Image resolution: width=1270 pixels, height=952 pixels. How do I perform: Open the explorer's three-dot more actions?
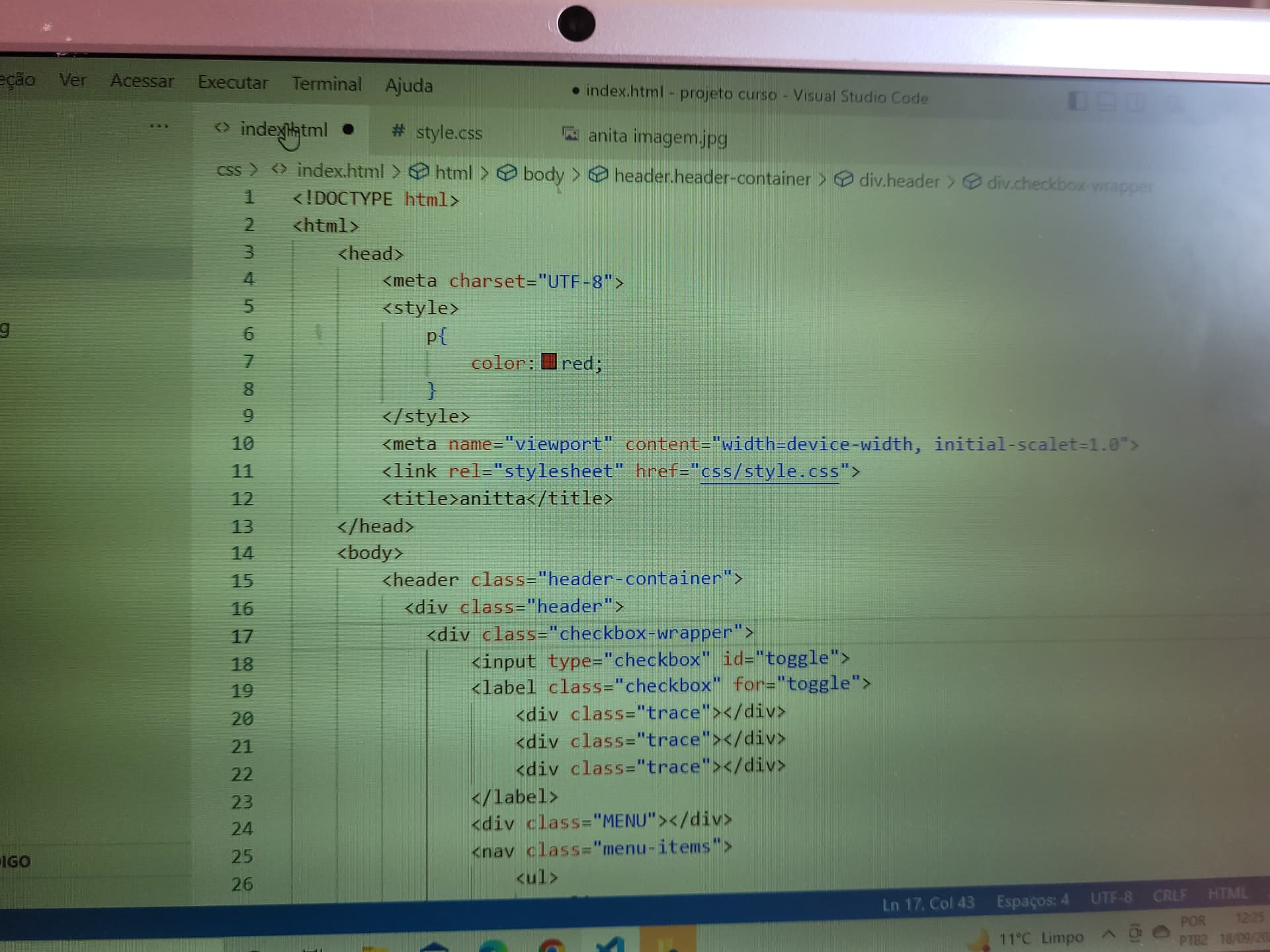tap(159, 126)
